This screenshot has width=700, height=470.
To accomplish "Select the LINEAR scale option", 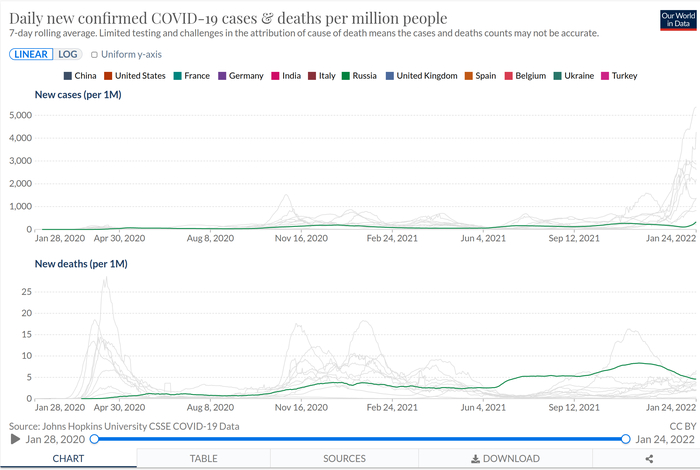I will (x=32, y=54).
